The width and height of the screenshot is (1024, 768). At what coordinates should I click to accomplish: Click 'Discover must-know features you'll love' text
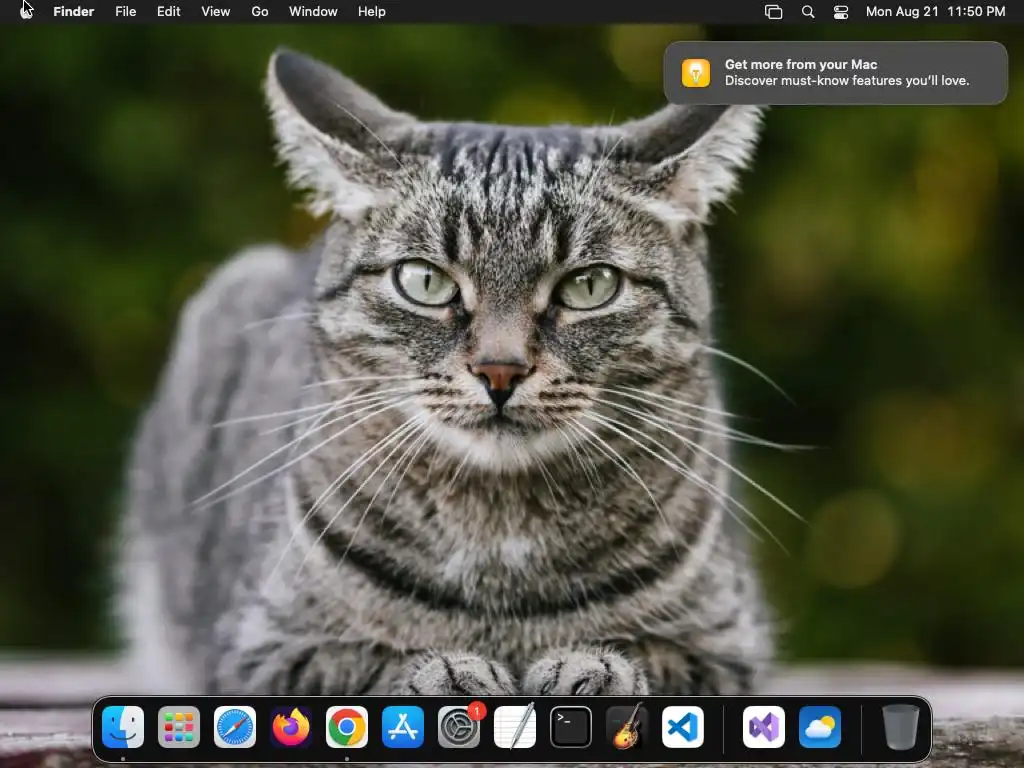tap(847, 81)
